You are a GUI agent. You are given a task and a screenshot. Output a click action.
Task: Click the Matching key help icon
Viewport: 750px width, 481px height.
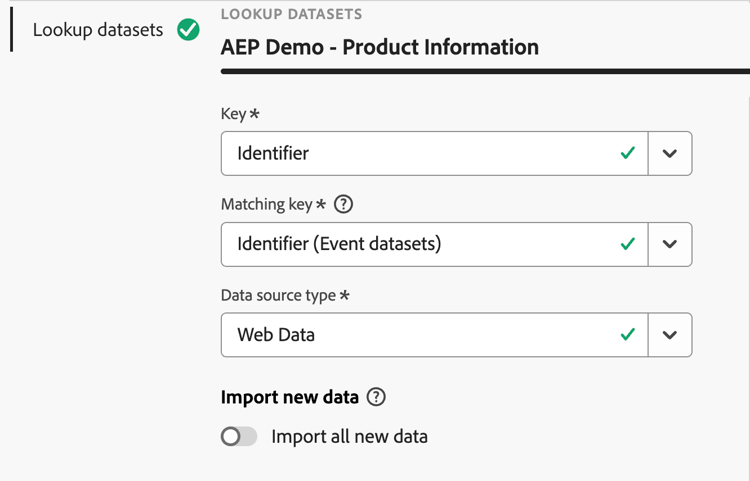344,204
